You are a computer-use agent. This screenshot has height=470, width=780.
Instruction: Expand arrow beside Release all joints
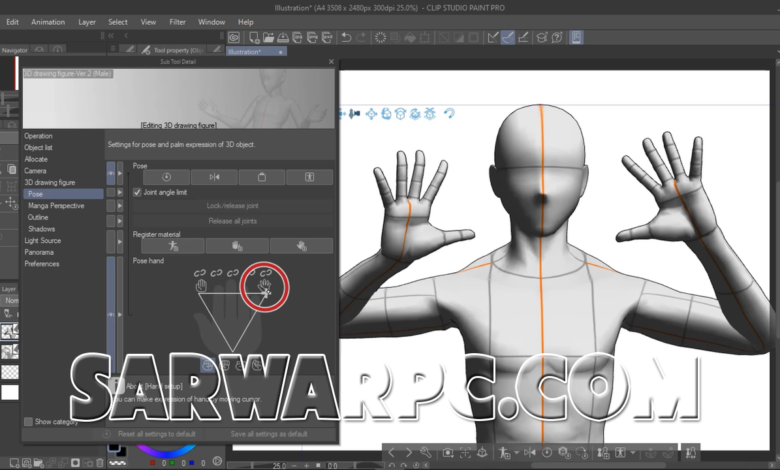(119, 221)
